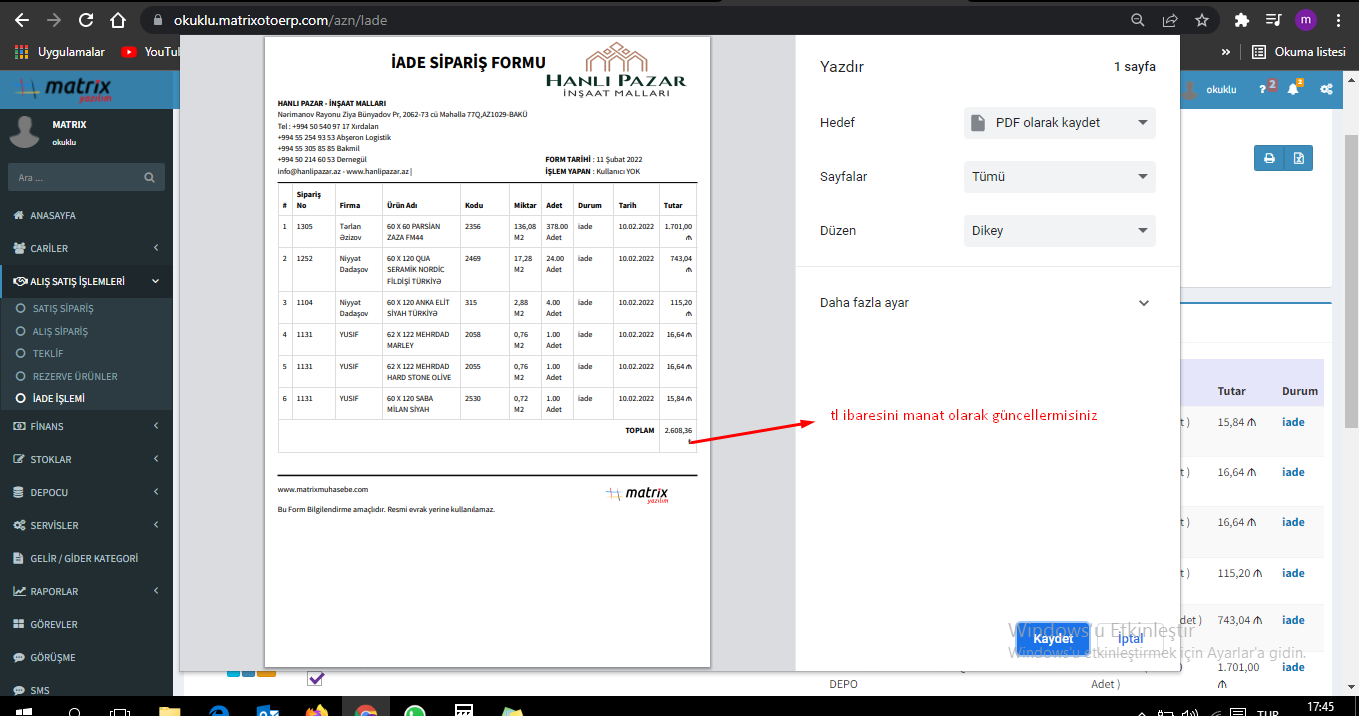Click the help question mark icon
The width and height of the screenshot is (1359, 716).
coord(1264,89)
